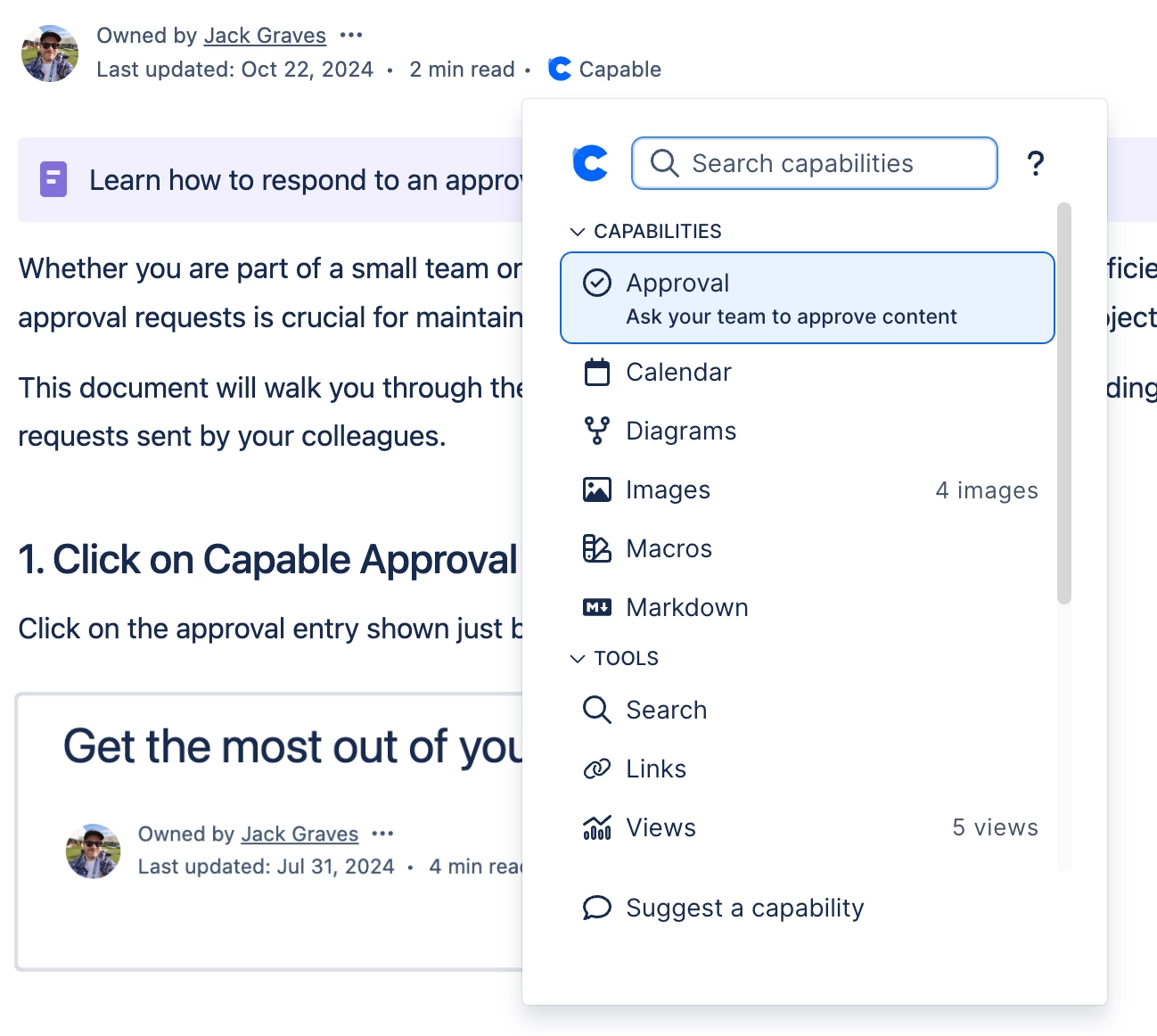This screenshot has width=1157, height=1036.
Task: Open Jack Graves profile link
Action: pyautogui.click(x=265, y=35)
